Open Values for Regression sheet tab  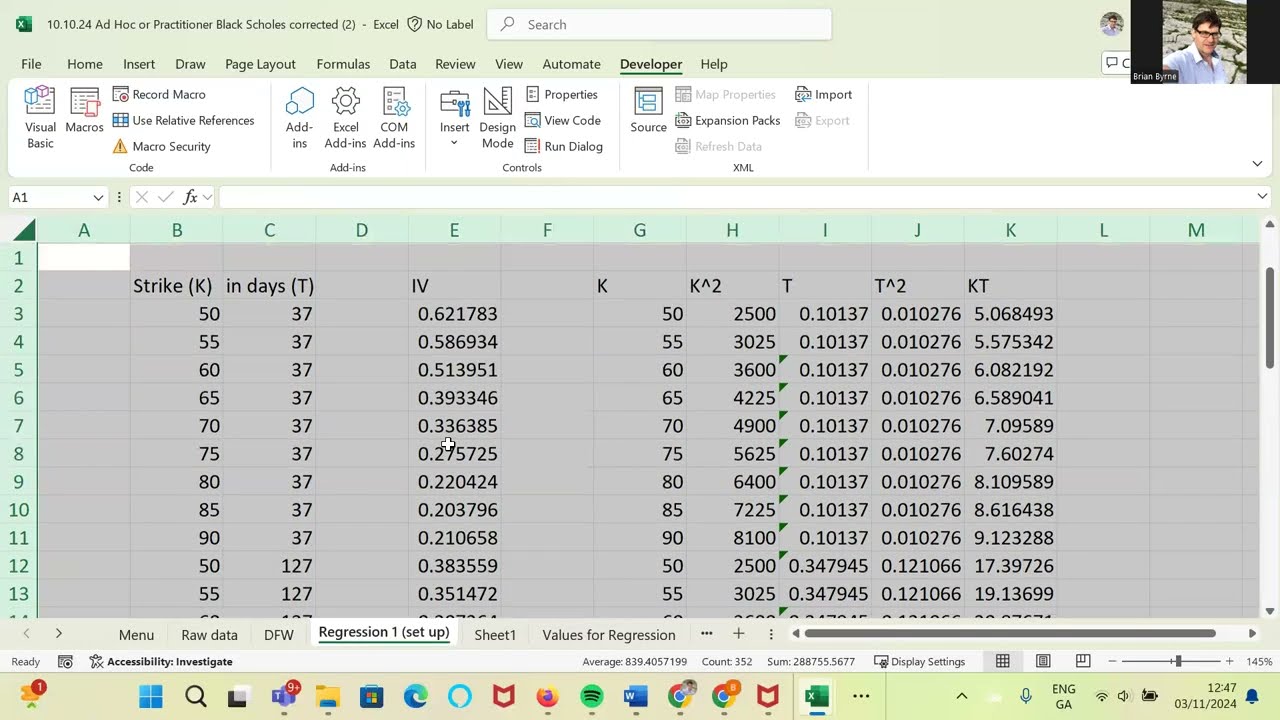(609, 635)
